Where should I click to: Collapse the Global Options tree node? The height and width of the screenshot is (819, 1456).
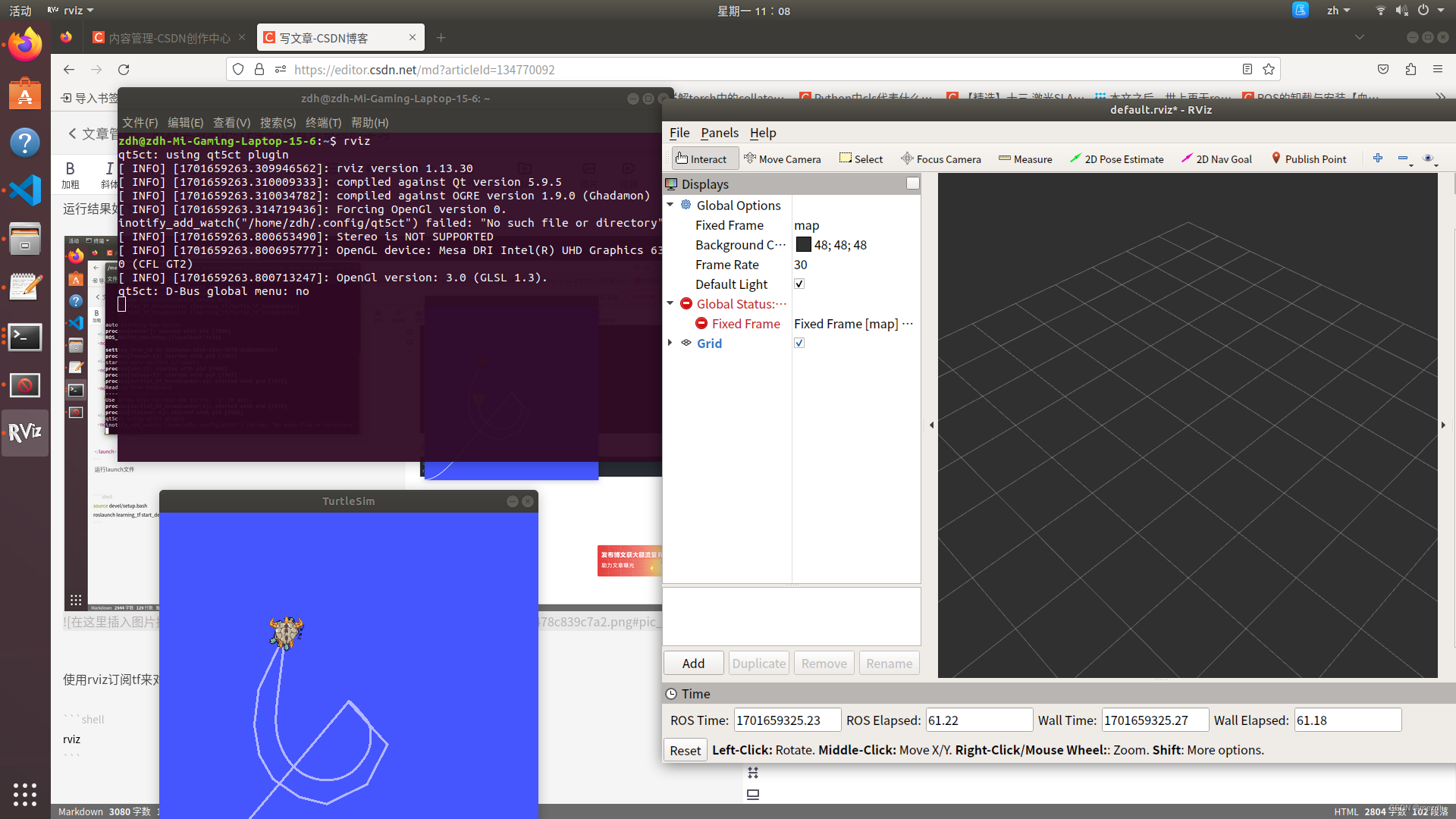click(670, 205)
